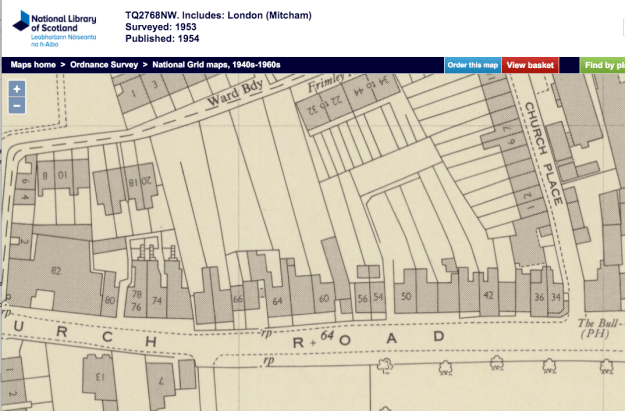The width and height of the screenshot is (625, 411).
Task: Select the green Find by place tab
Action: point(603,65)
